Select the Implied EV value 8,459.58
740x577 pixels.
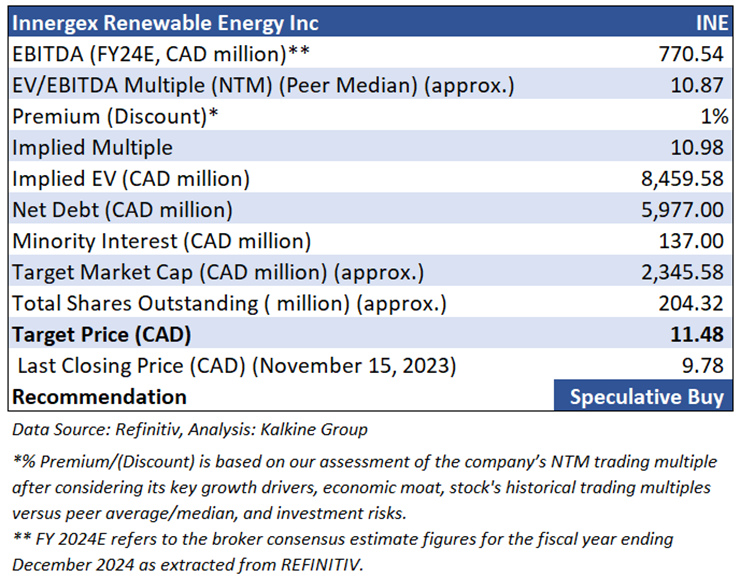[683, 179]
